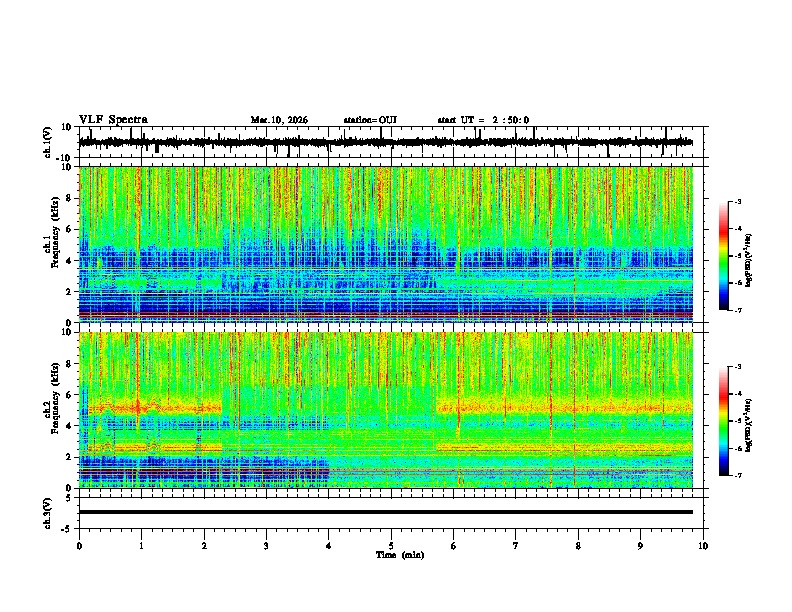Click time axis tick label "10"
The image size is (792, 612).
(x=703, y=546)
